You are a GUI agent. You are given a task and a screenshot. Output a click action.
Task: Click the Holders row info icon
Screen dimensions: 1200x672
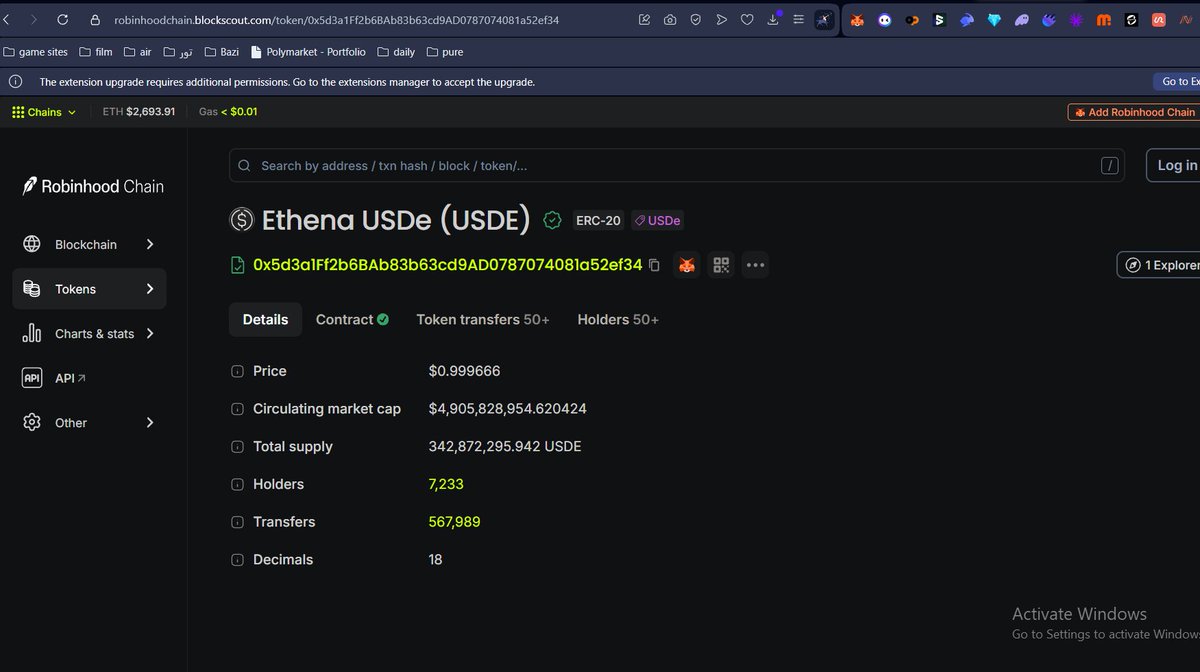point(237,484)
